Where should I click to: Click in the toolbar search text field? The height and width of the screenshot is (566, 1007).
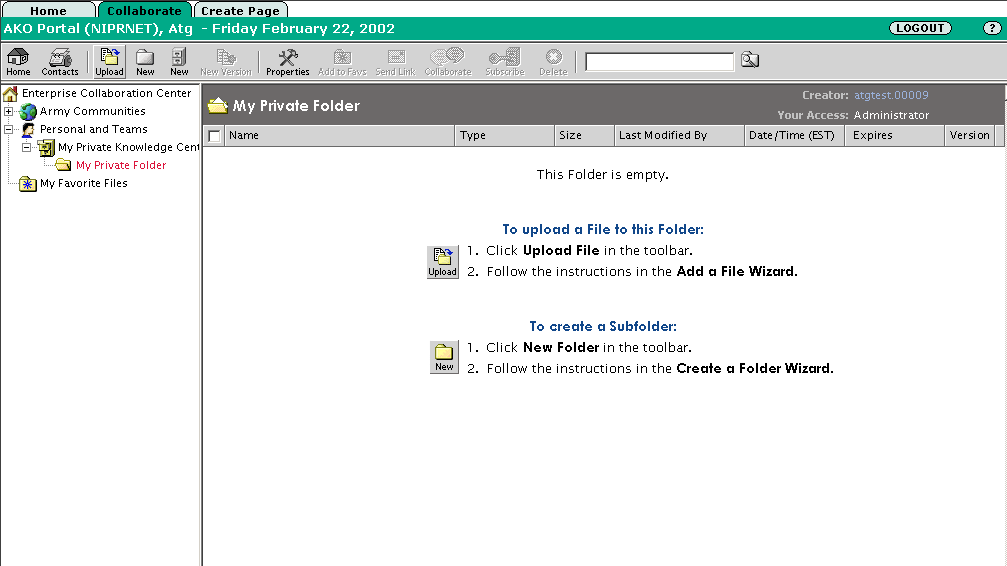pyautogui.click(x=659, y=62)
